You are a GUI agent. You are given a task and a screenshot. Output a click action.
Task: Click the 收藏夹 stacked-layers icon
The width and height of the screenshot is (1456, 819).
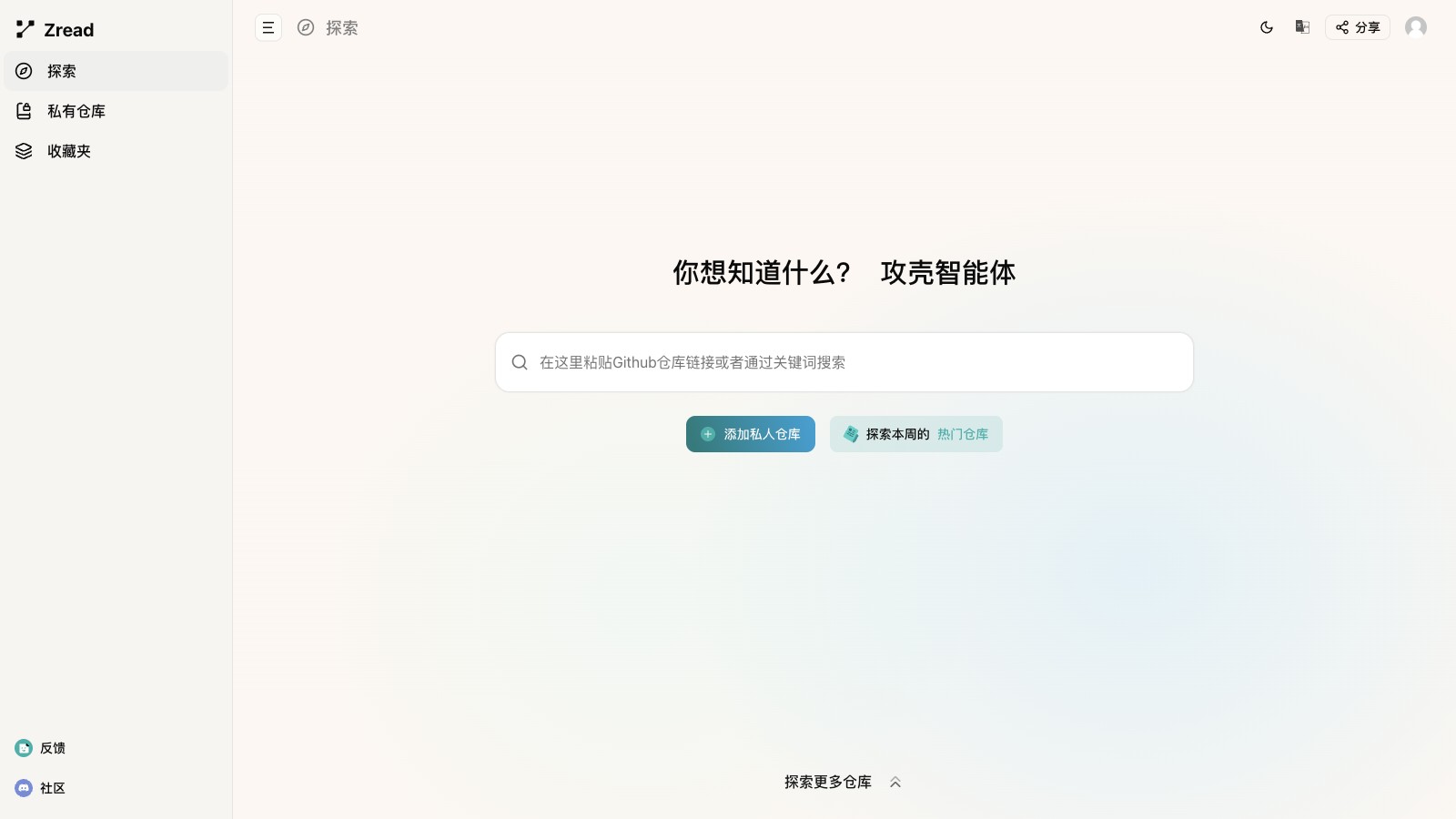[23, 151]
